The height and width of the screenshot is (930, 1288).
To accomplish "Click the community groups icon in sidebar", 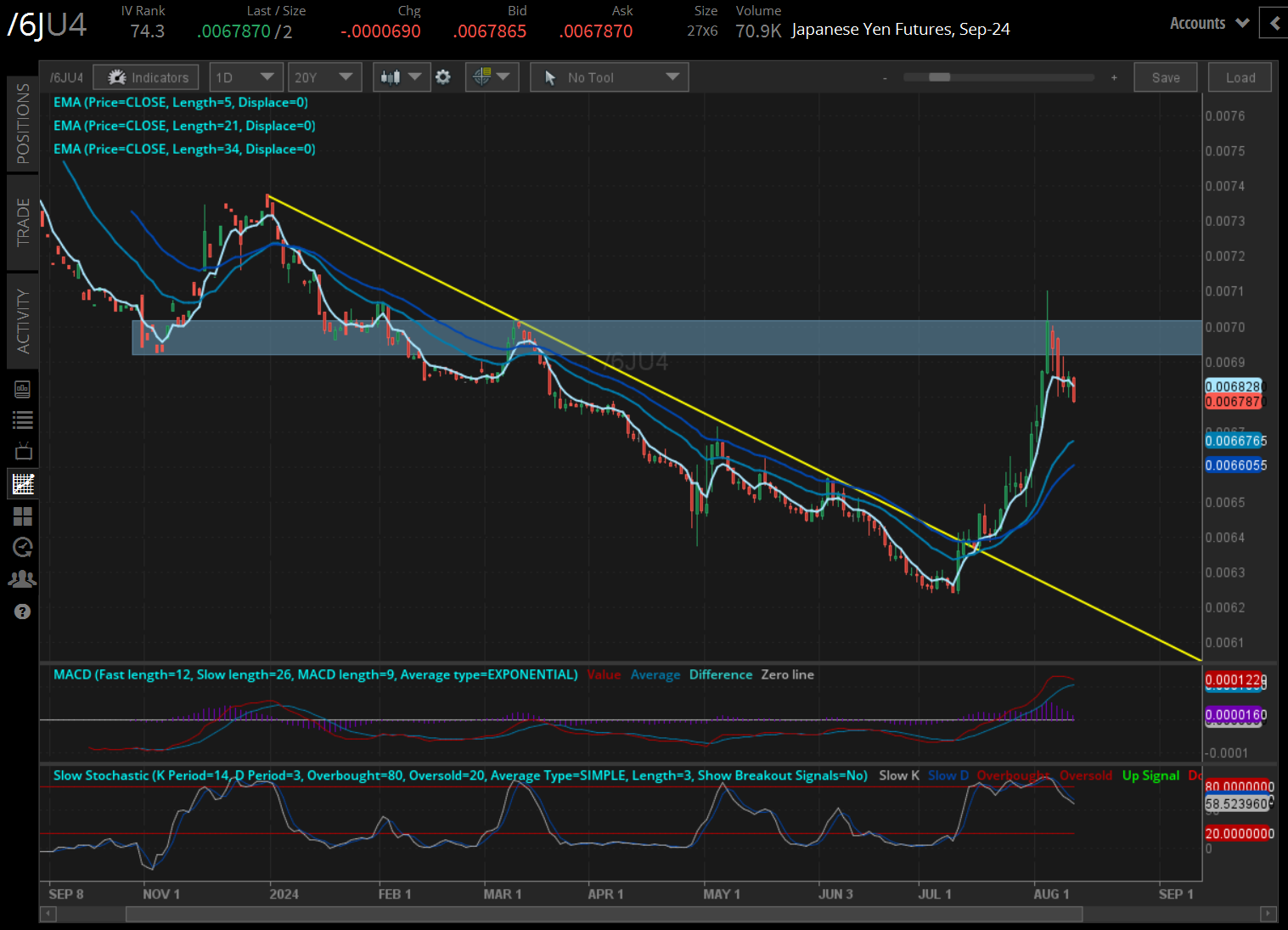I will click(22, 578).
